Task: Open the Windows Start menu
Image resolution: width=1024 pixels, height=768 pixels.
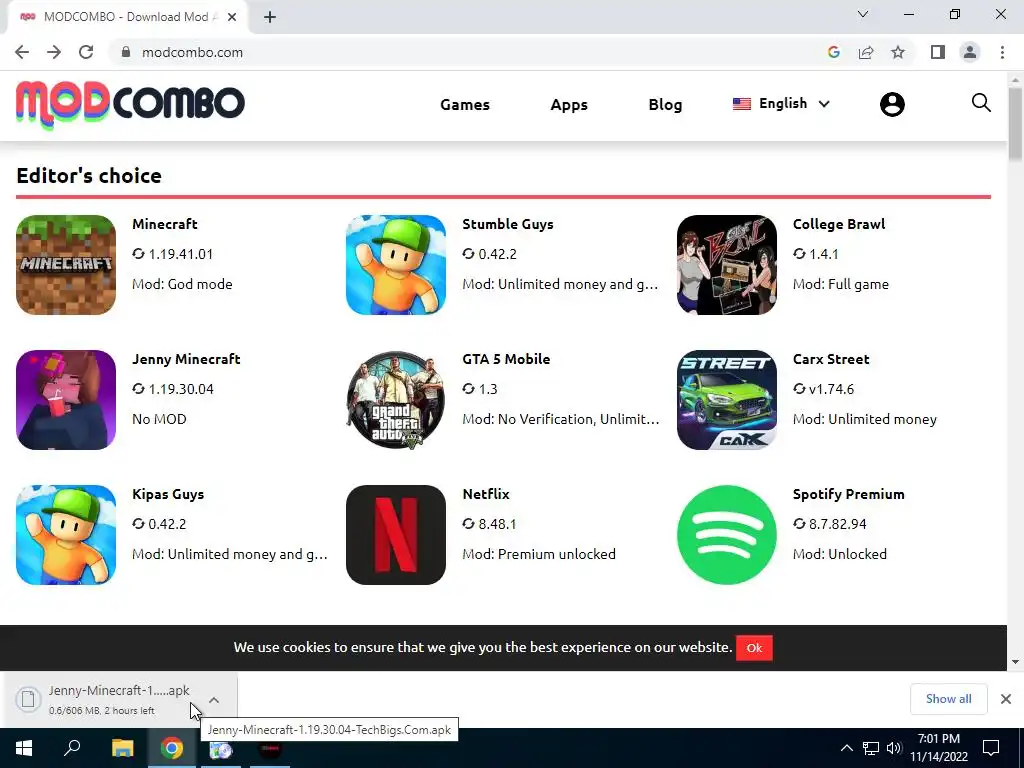Action: [x=24, y=748]
